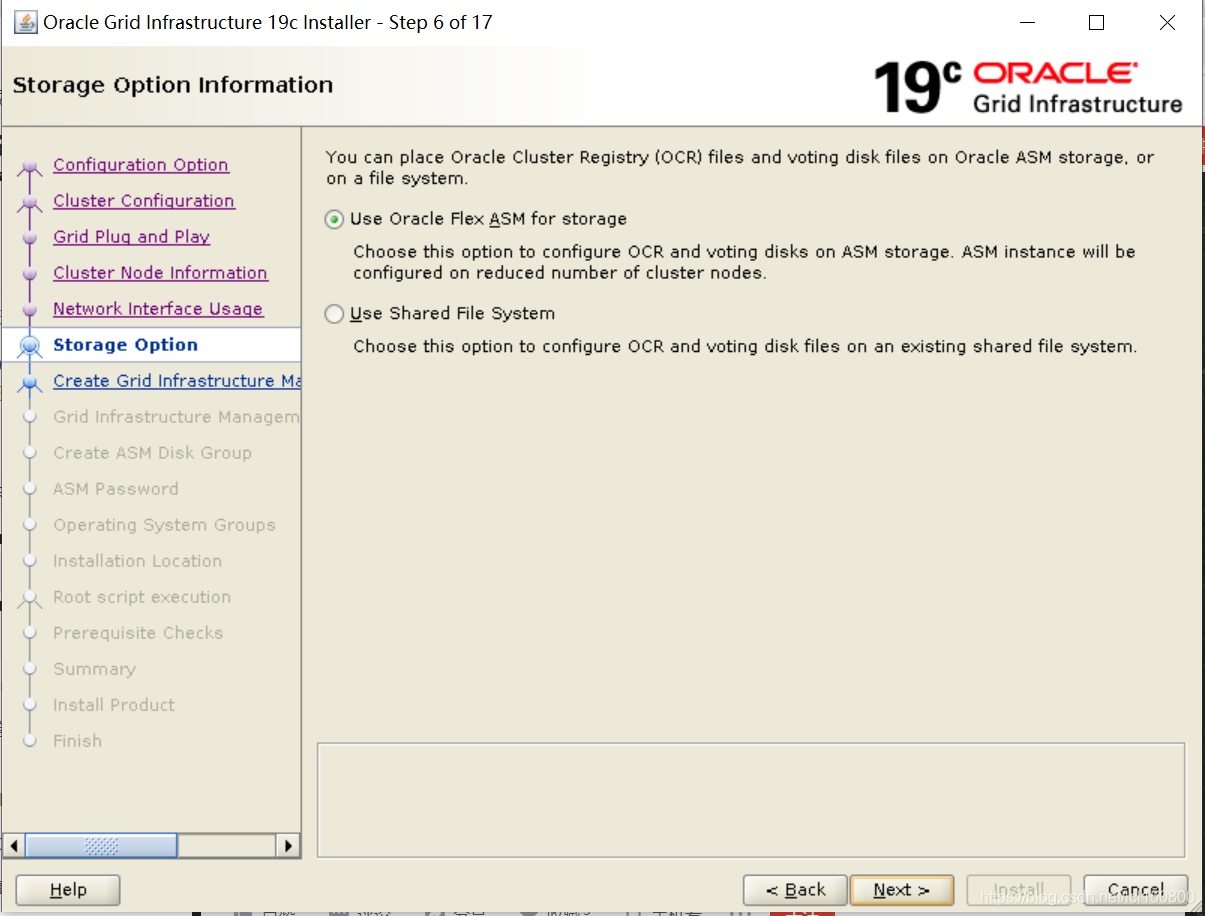Select the current Storage Option step
This screenshot has width=1205, height=916.
coord(126,345)
